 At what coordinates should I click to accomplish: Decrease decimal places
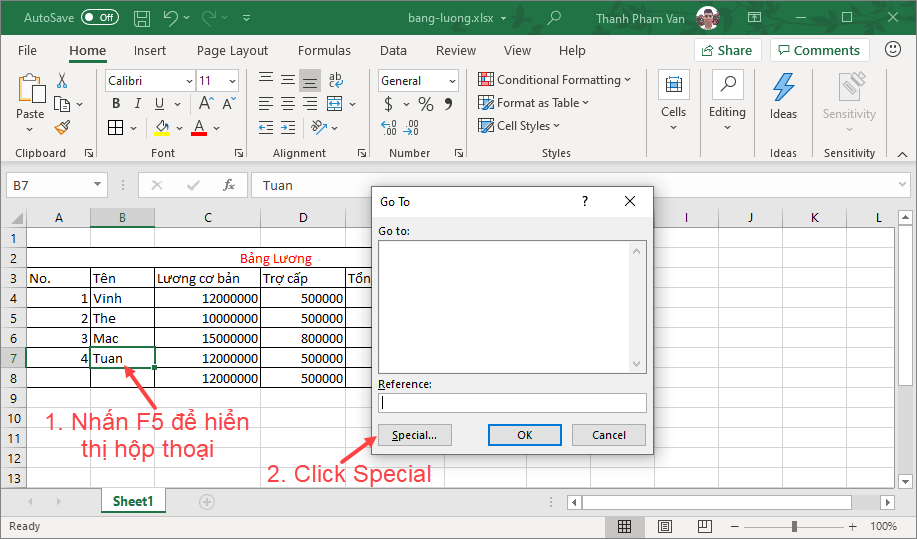pyautogui.click(x=411, y=127)
